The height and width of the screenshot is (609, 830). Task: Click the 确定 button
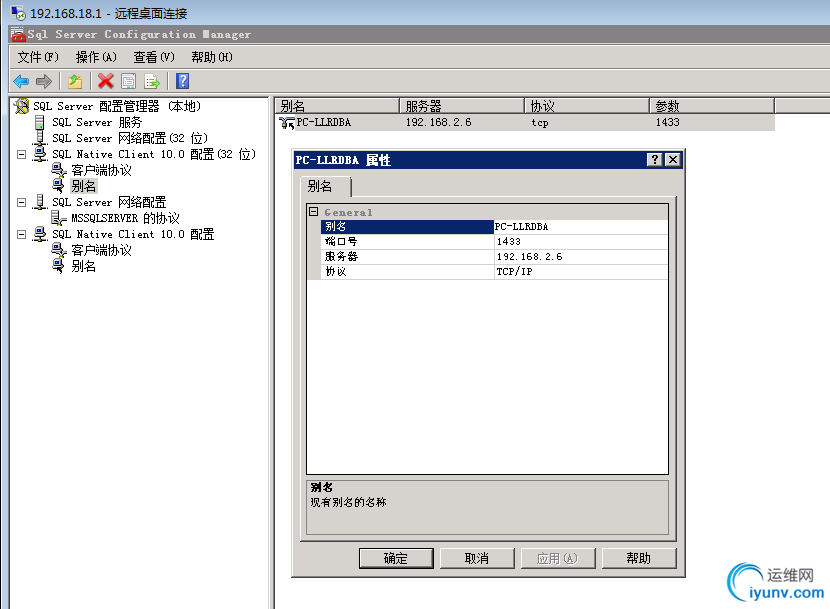coord(394,558)
